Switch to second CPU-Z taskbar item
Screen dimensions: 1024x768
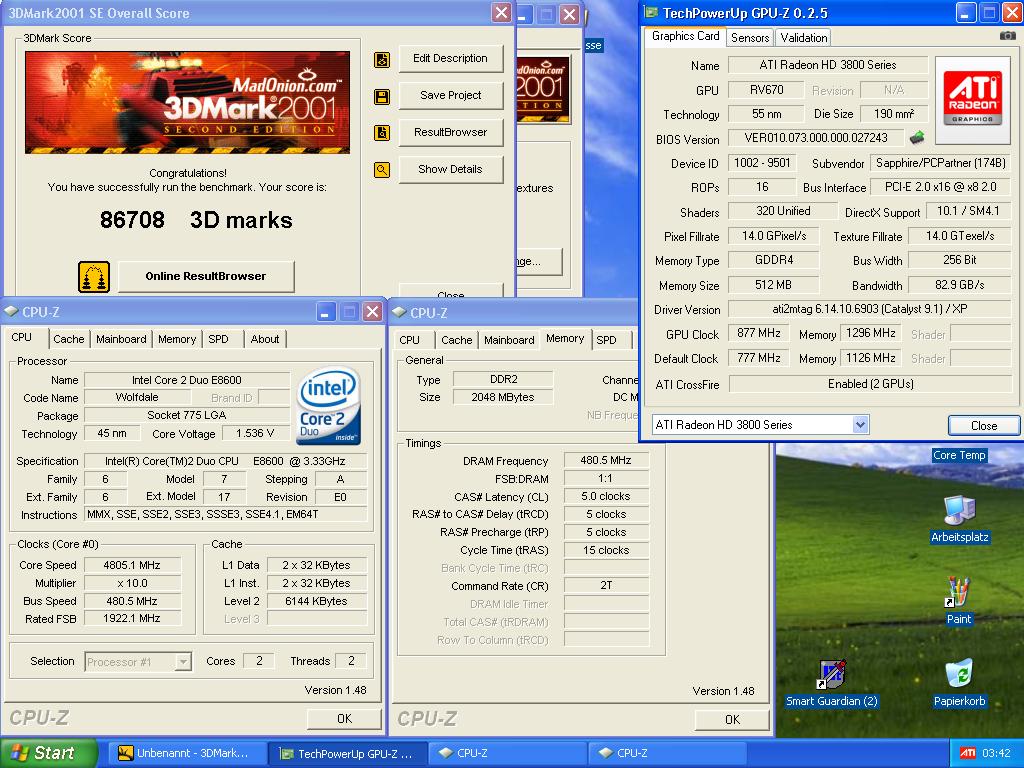point(667,753)
